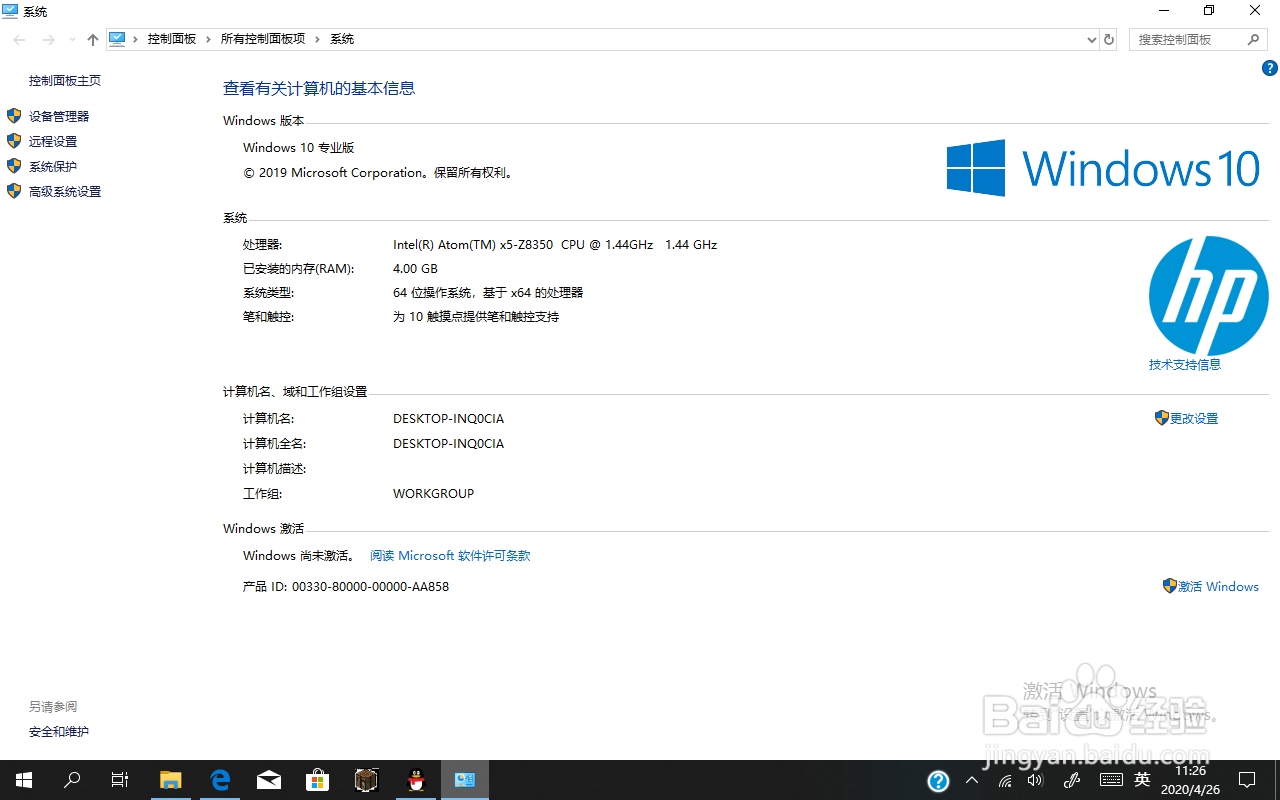Screen dimensions: 1280x800
Task: Open Advanced system settings (高级系统设置)
Action: 65,192
